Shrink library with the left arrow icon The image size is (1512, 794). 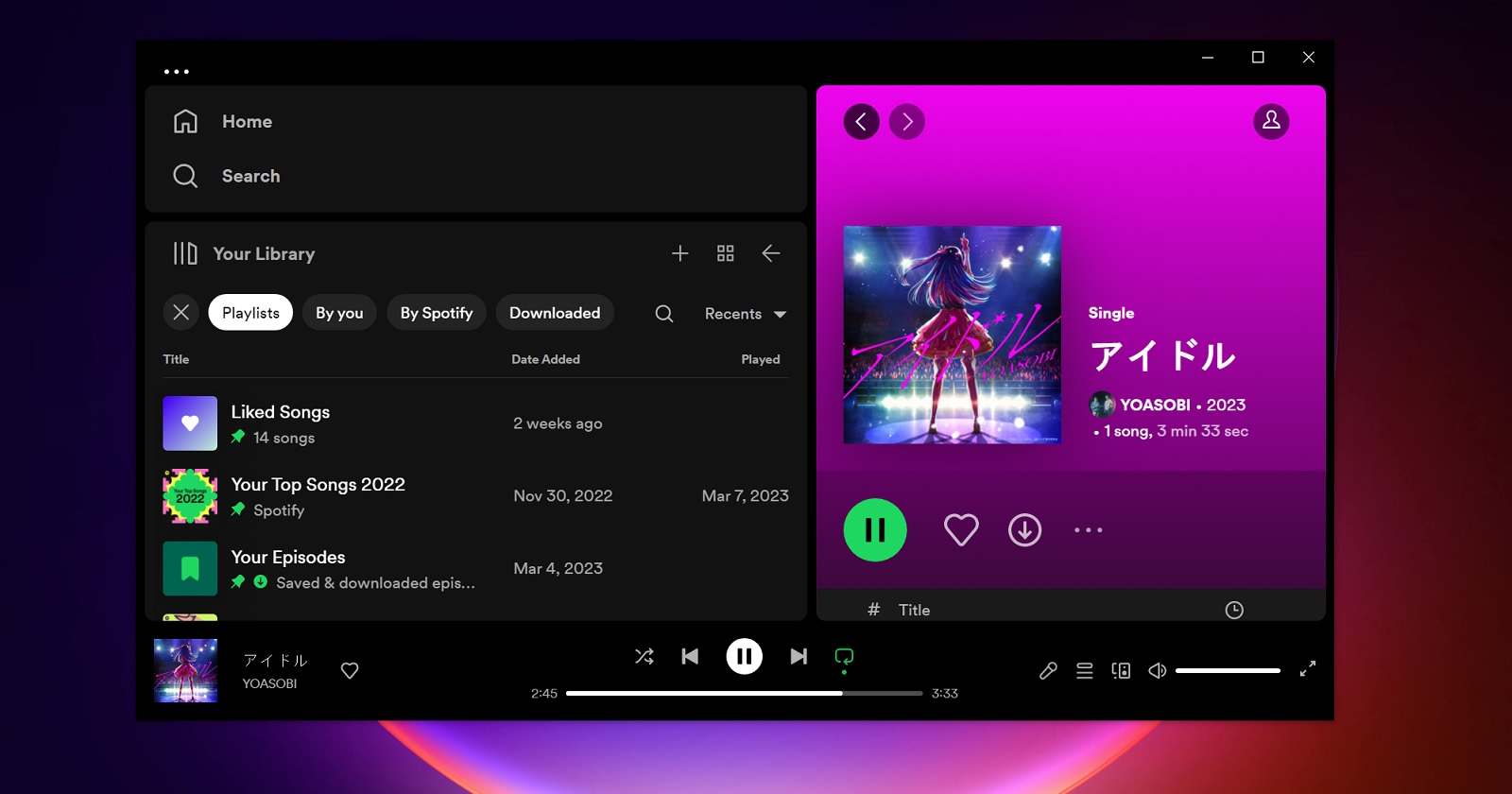[770, 253]
